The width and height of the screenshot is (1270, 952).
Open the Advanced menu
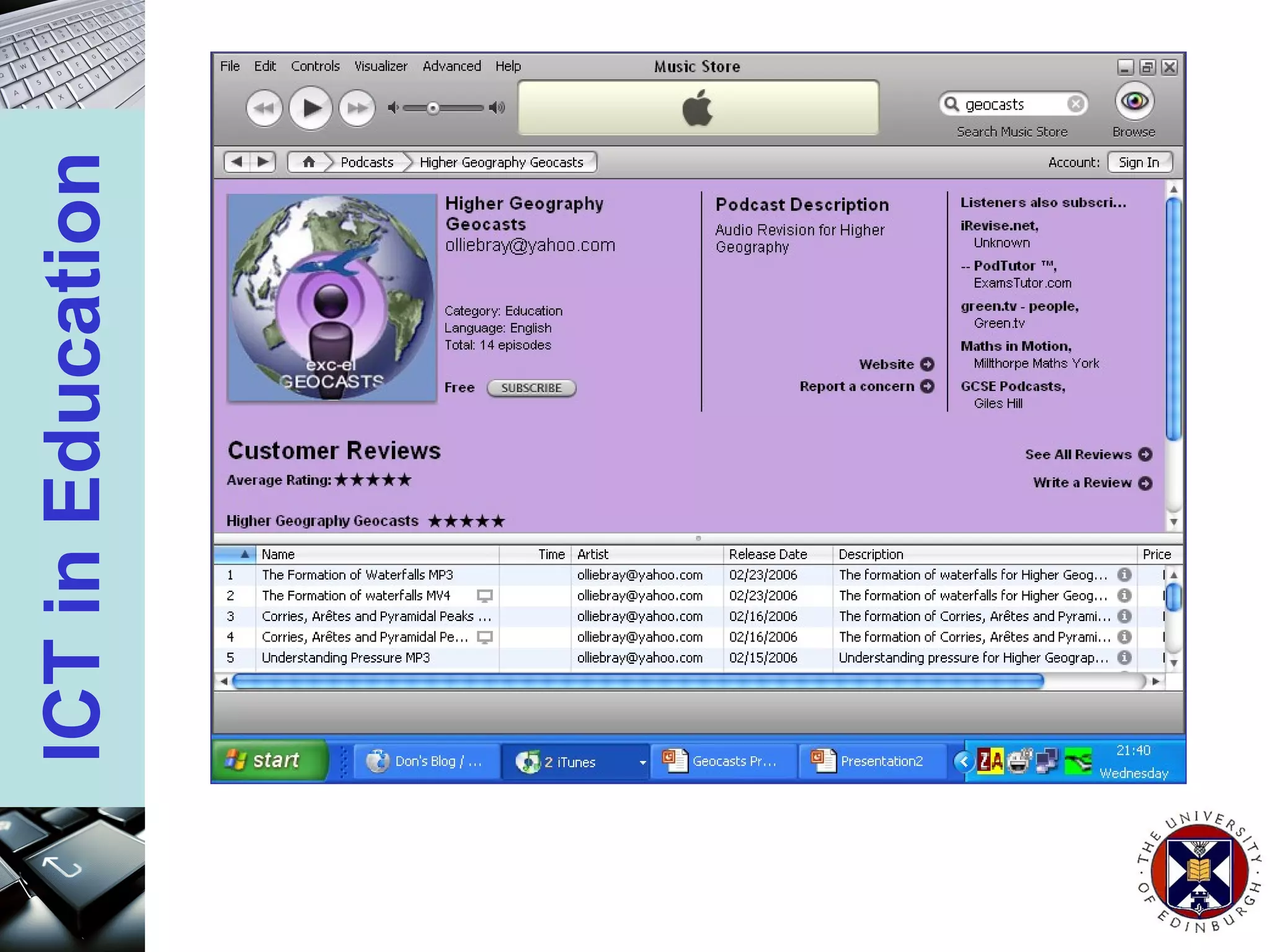click(451, 66)
